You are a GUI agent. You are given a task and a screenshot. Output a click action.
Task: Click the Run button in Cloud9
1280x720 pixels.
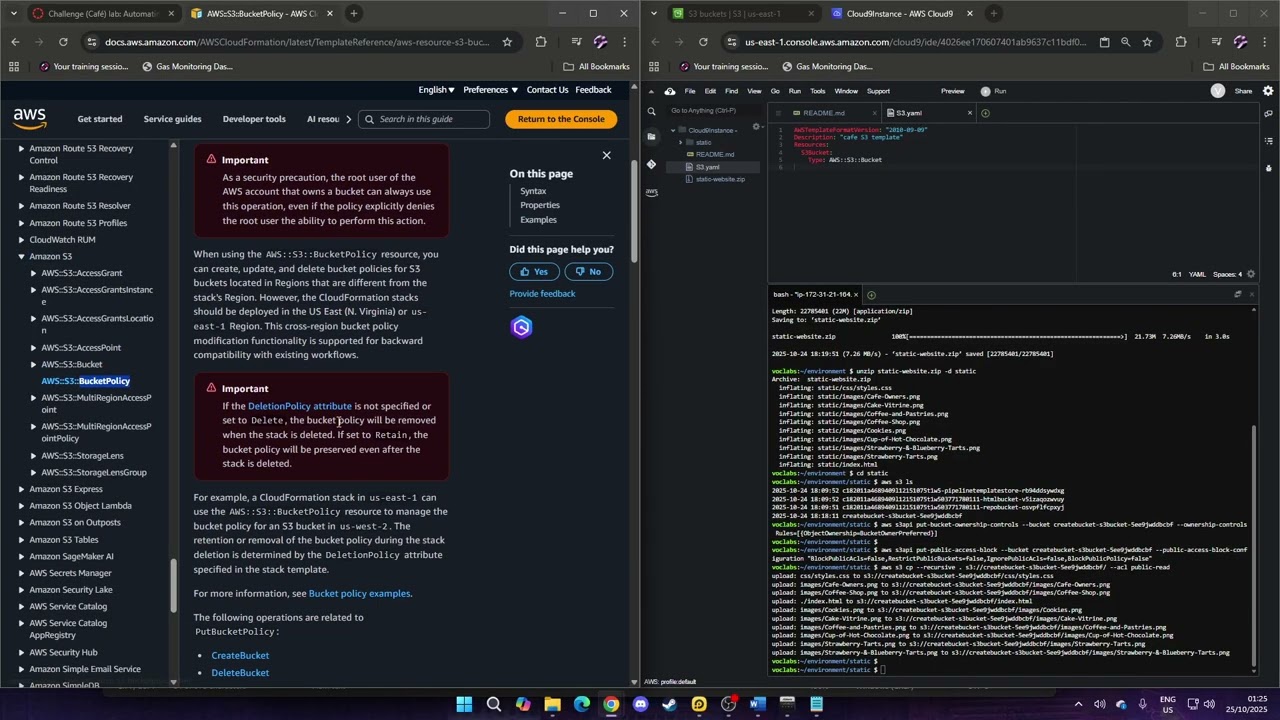994,91
